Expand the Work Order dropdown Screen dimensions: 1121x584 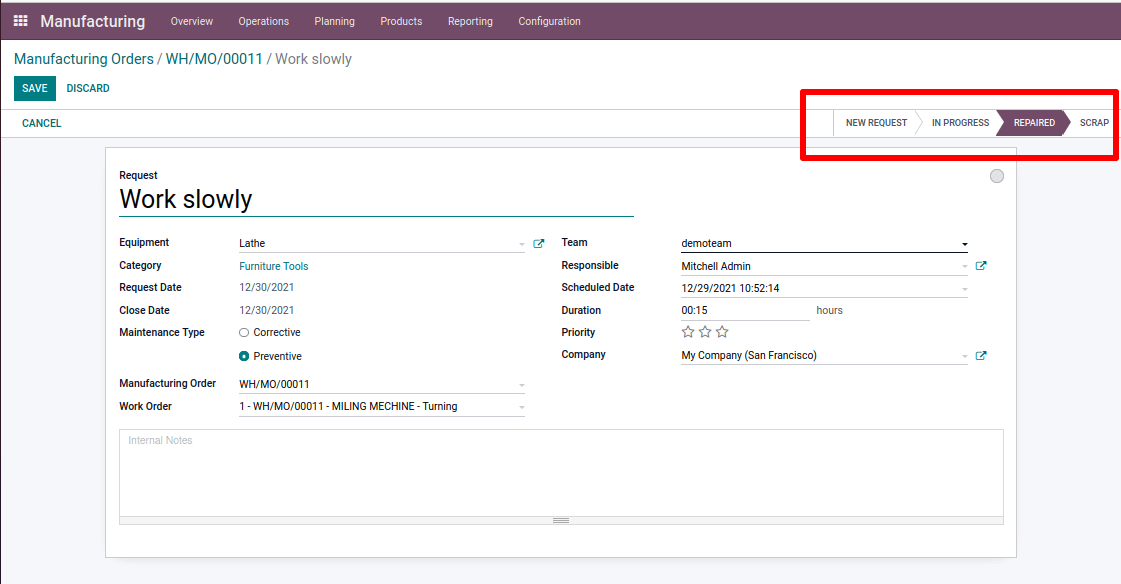pos(521,407)
